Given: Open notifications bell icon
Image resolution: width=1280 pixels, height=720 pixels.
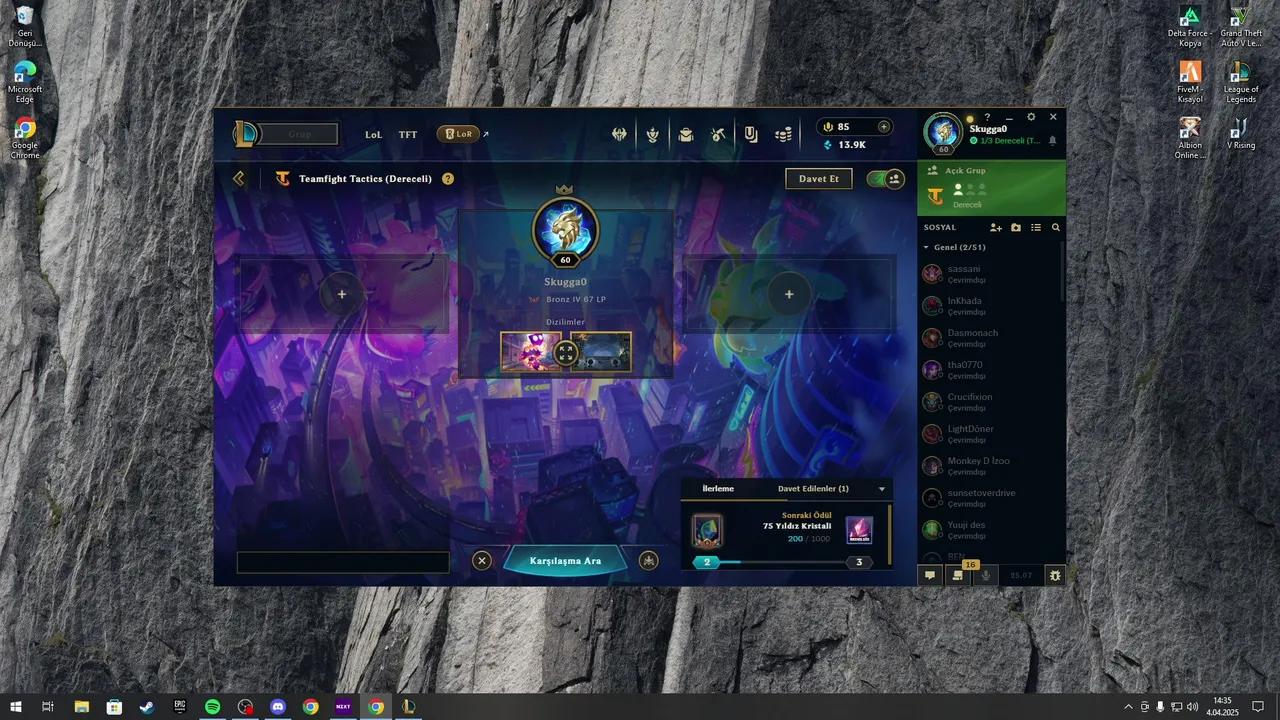Looking at the screenshot, I should 1052,141.
